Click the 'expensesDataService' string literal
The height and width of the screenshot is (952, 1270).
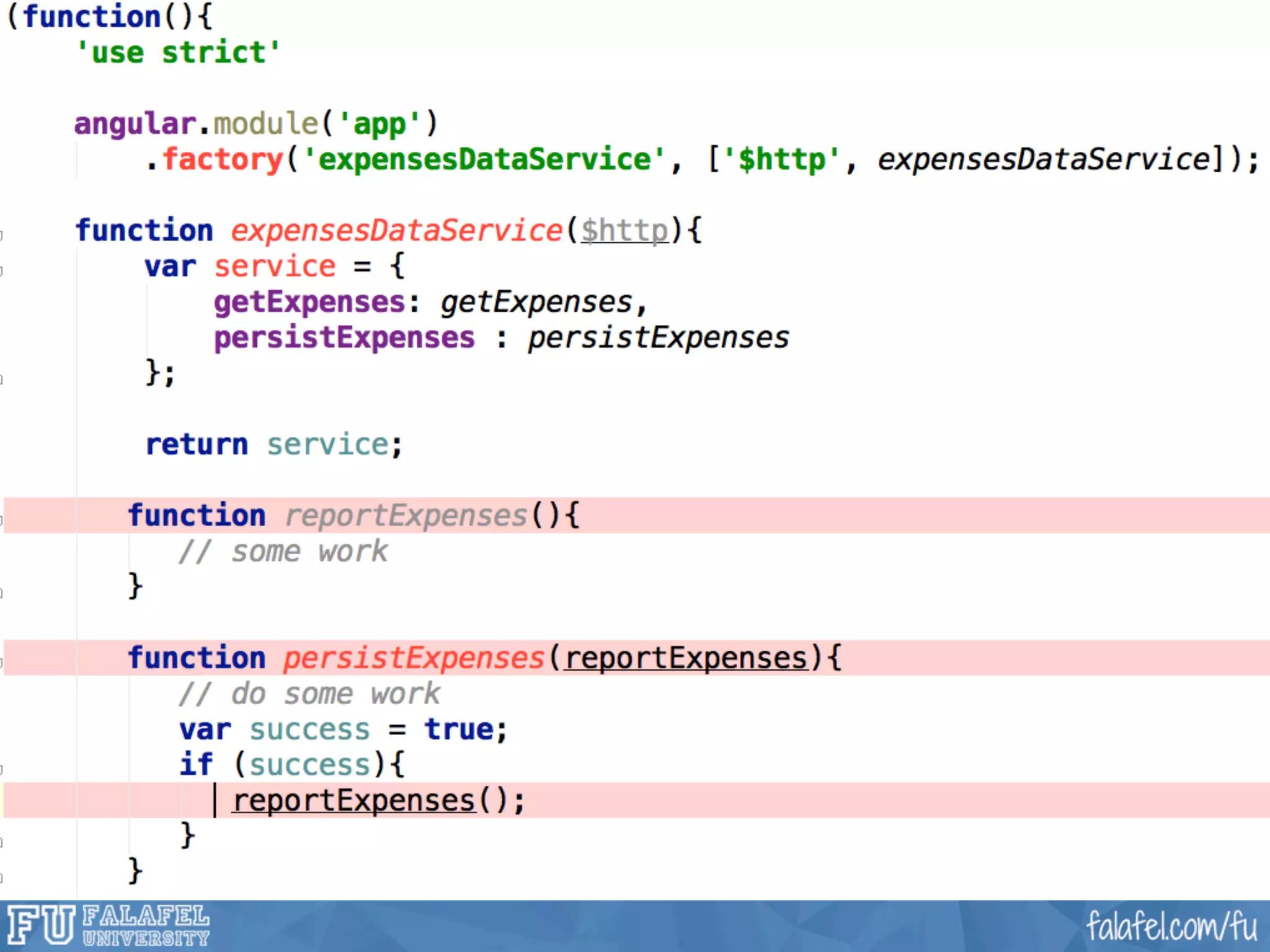tap(484, 160)
